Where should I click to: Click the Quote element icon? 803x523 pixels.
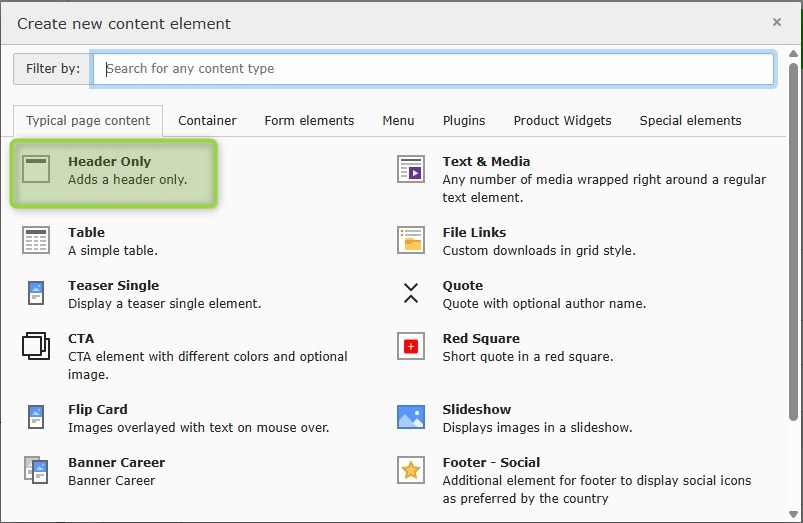tap(411, 293)
